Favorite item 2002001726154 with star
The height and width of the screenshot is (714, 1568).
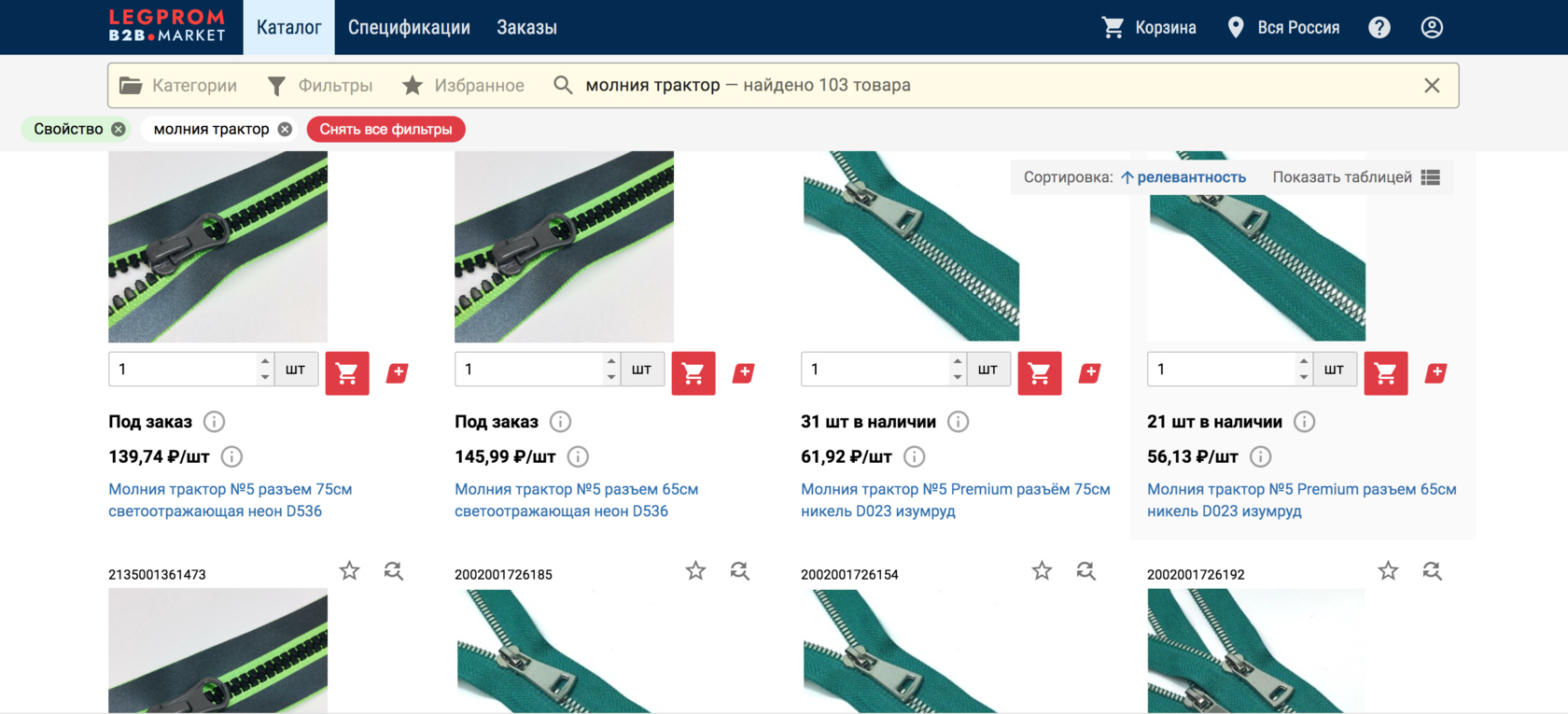pyautogui.click(x=1042, y=570)
